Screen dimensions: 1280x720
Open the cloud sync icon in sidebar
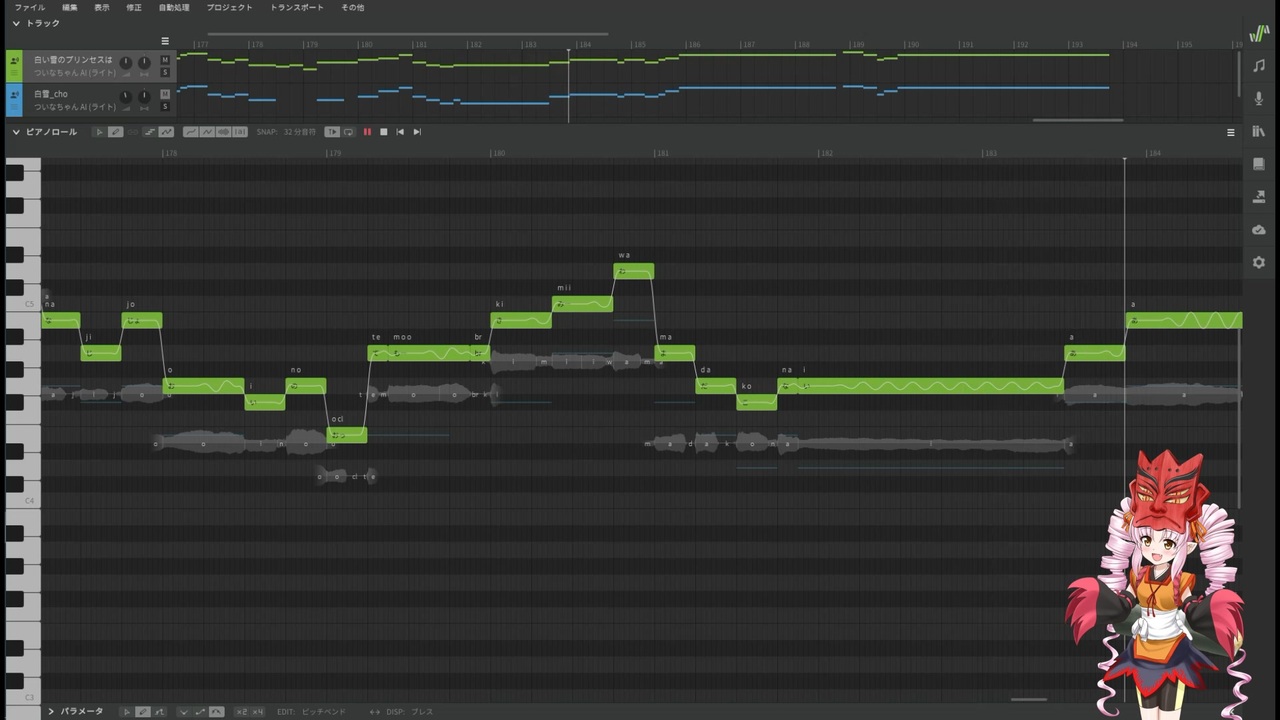click(x=1259, y=230)
